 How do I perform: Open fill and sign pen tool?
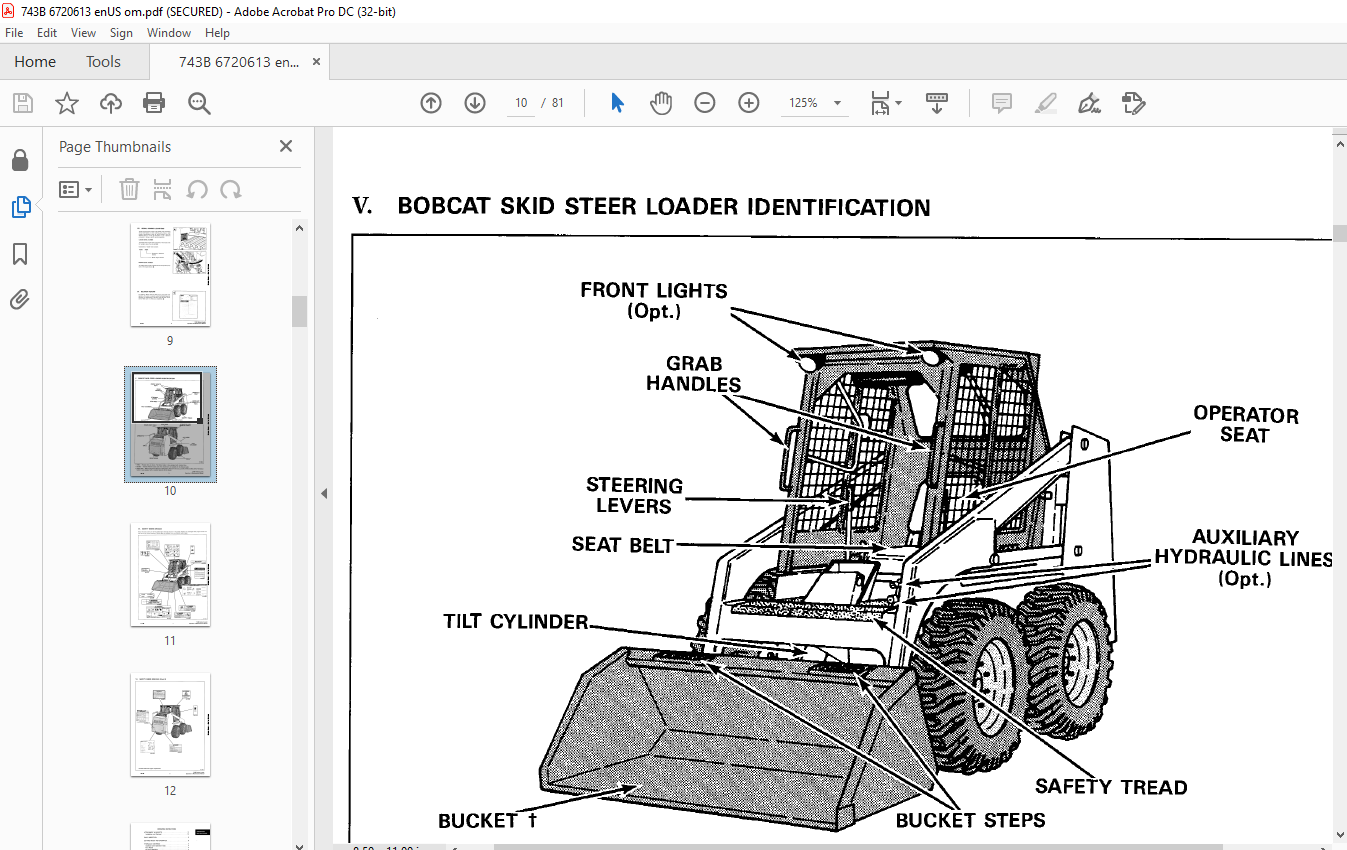coord(1089,103)
